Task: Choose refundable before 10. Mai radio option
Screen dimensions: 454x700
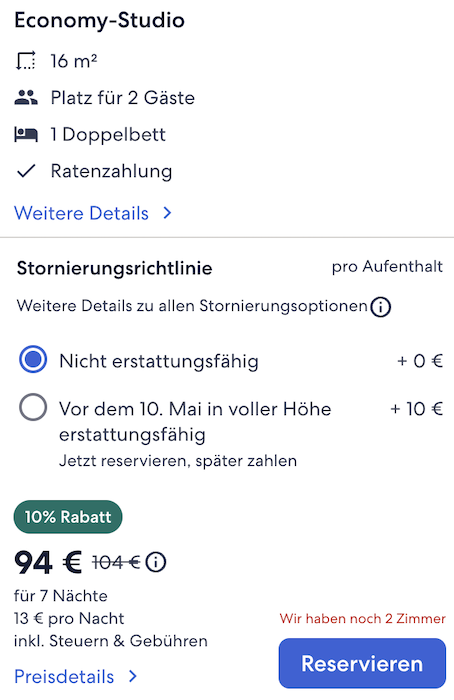Action: pos(33,407)
